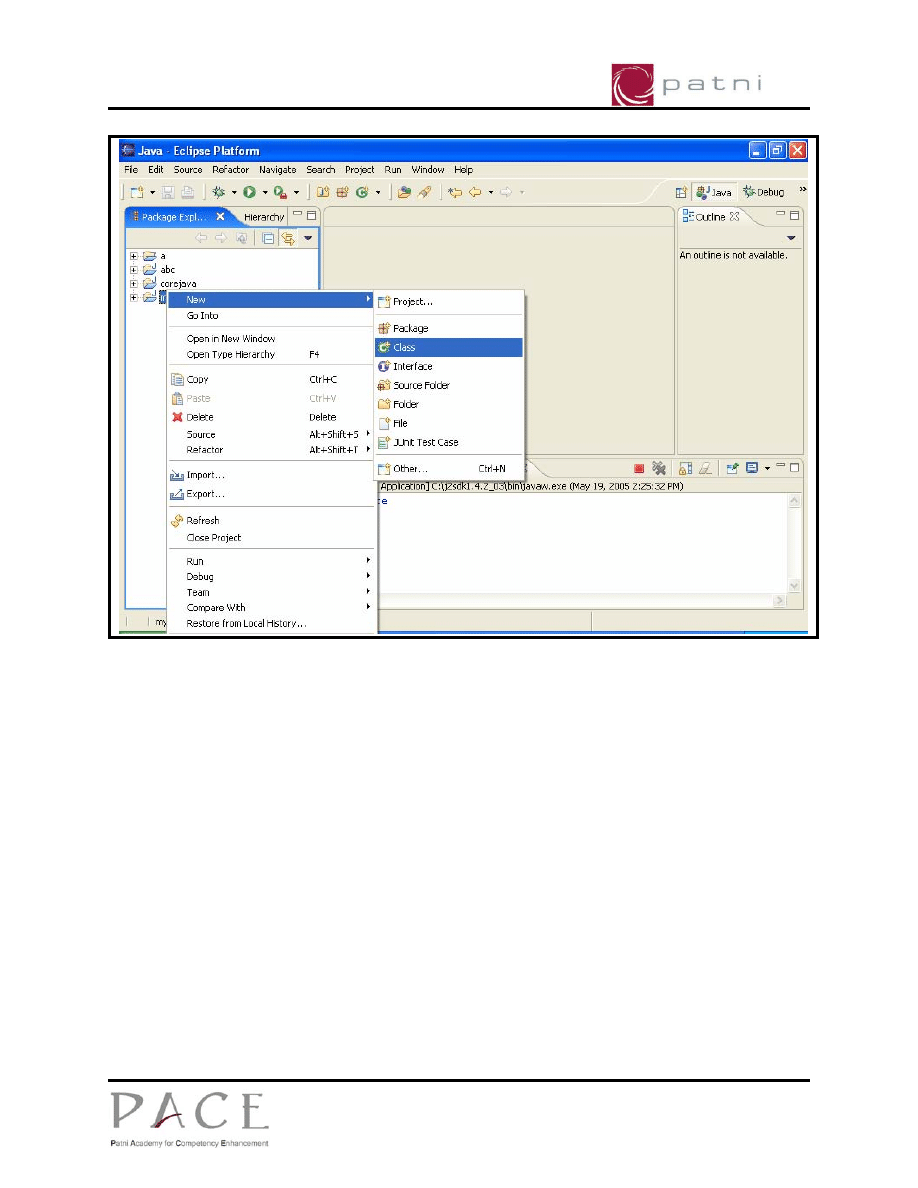Viewport: 918px width, 1188px height.
Task: Click the Open Perspective icon
Action: point(681,192)
